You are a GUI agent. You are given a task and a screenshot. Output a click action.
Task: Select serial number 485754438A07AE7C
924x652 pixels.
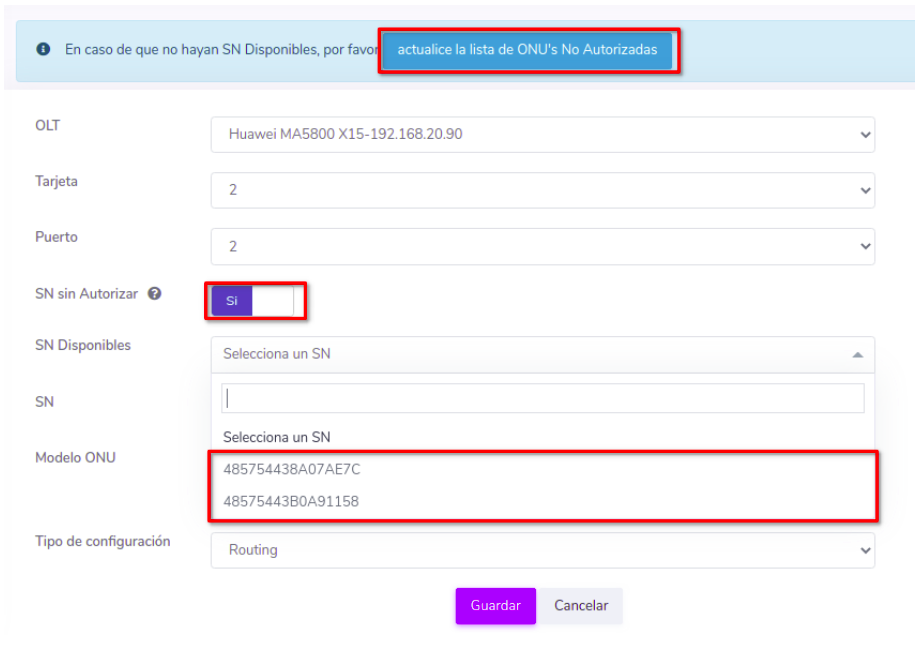pyautogui.click(x=292, y=469)
